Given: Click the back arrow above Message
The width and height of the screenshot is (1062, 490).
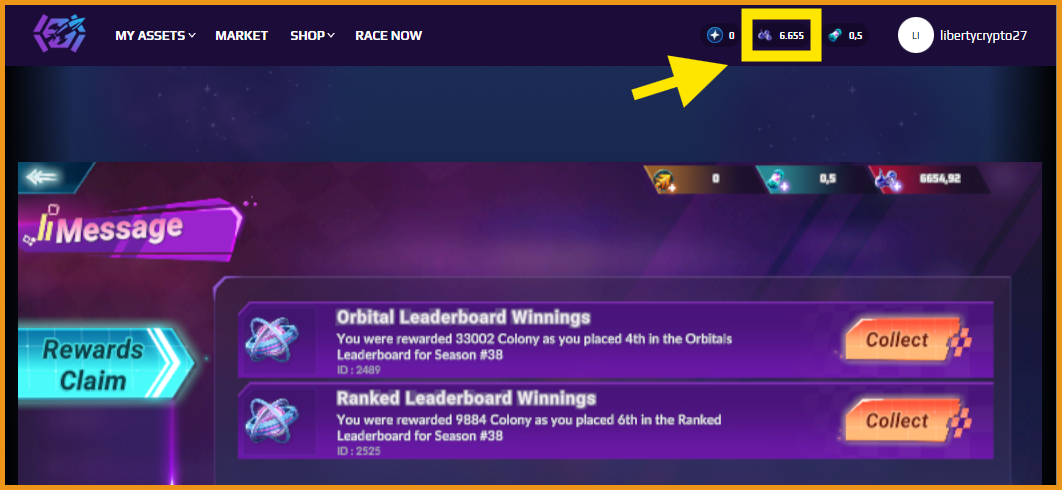Looking at the screenshot, I should pyautogui.click(x=42, y=178).
